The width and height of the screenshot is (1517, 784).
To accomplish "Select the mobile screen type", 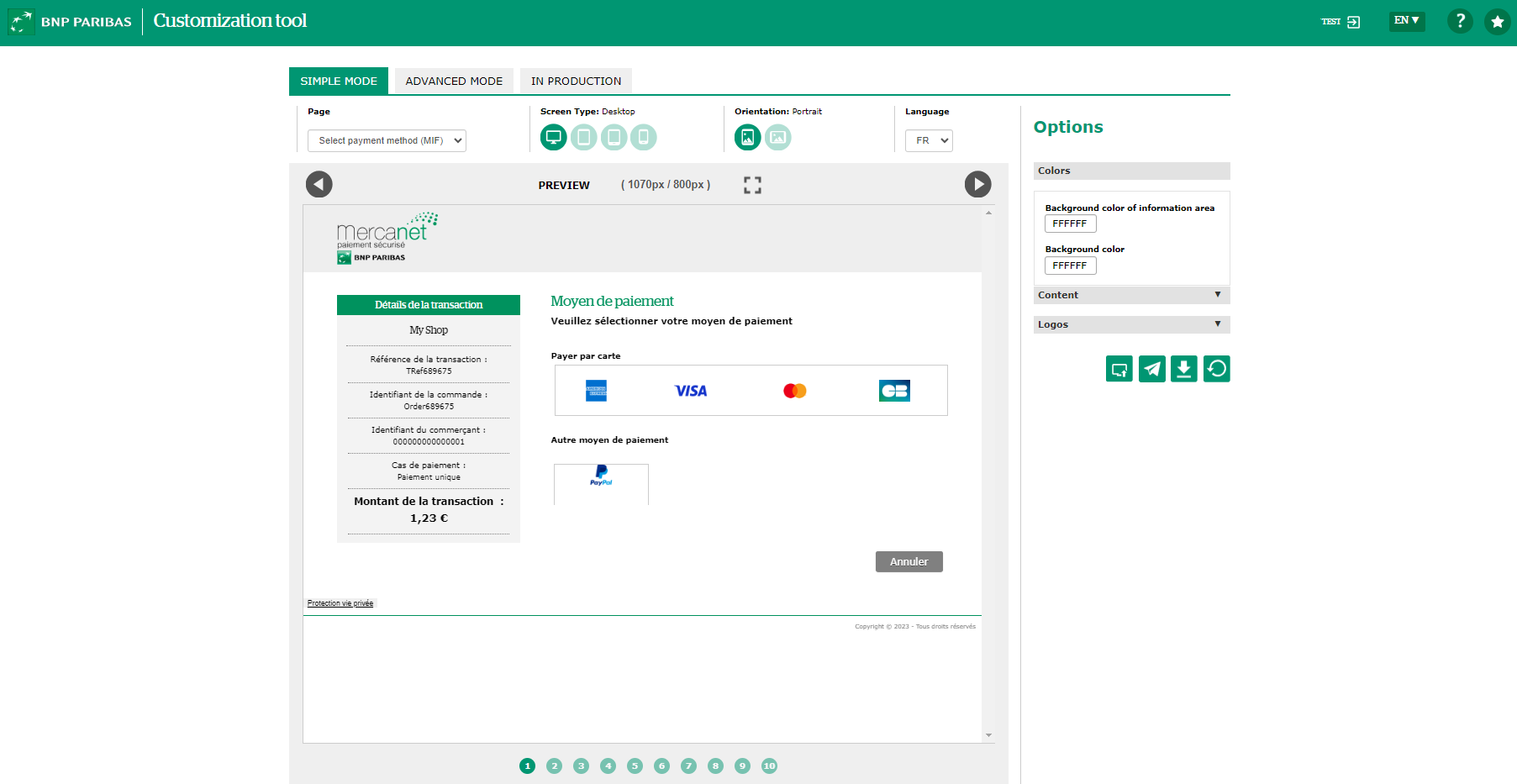I will [x=644, y=137].
